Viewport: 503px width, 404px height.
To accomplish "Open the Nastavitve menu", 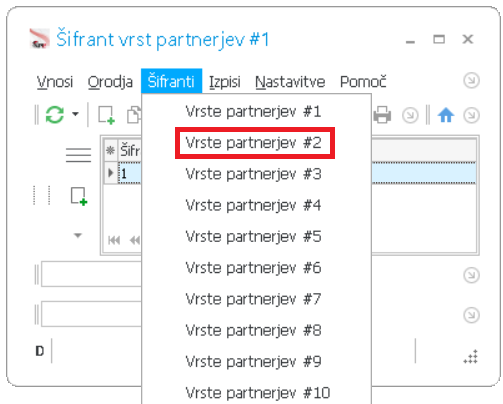I will (290, 82).
